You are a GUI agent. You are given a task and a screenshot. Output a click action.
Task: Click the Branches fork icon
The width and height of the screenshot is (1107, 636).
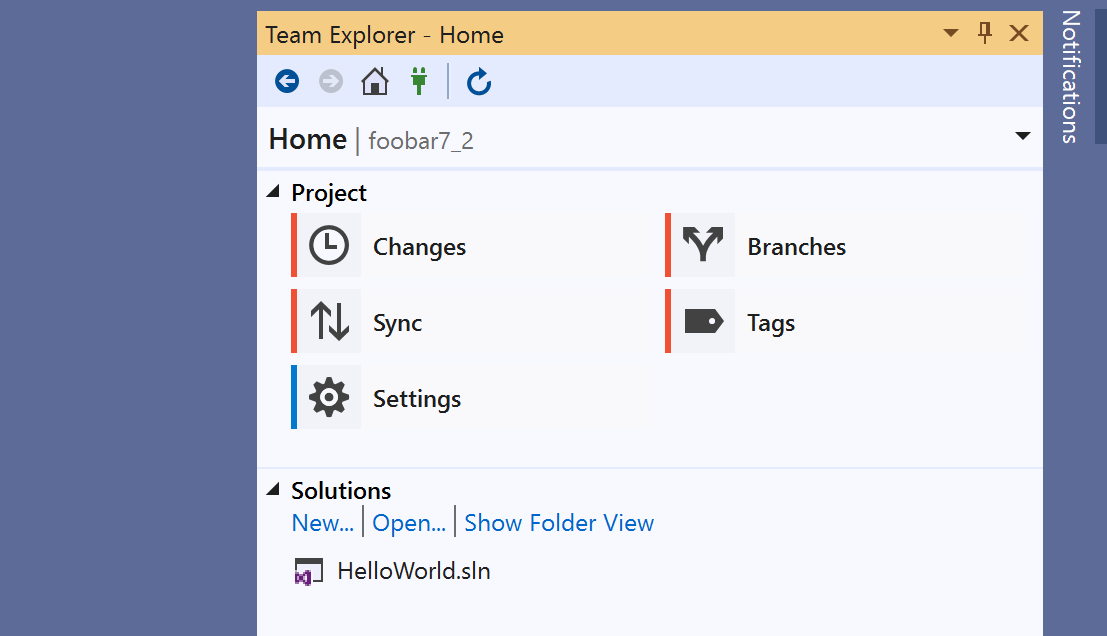[702, 244]
